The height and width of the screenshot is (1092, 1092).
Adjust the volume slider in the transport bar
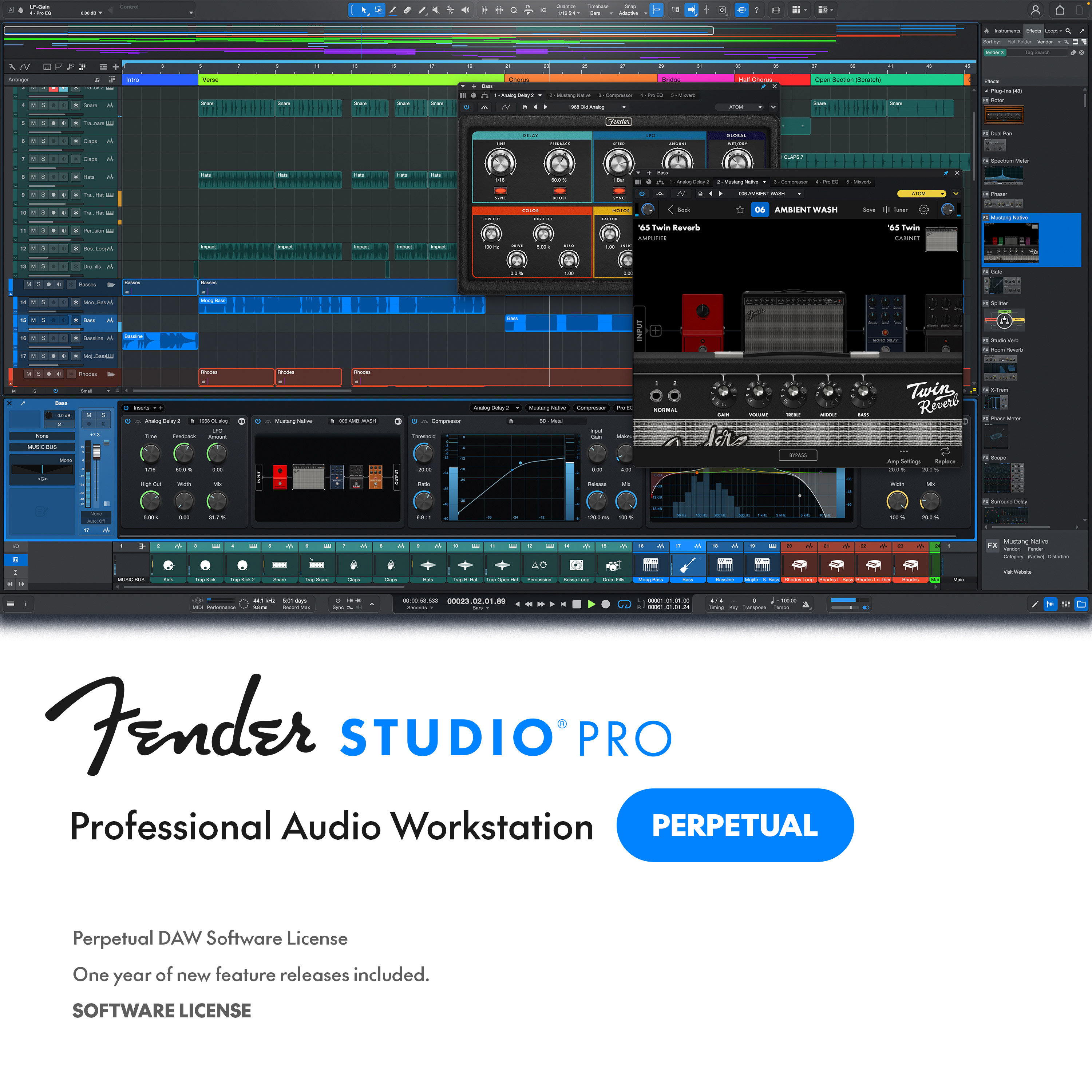[x=851, y=607]
